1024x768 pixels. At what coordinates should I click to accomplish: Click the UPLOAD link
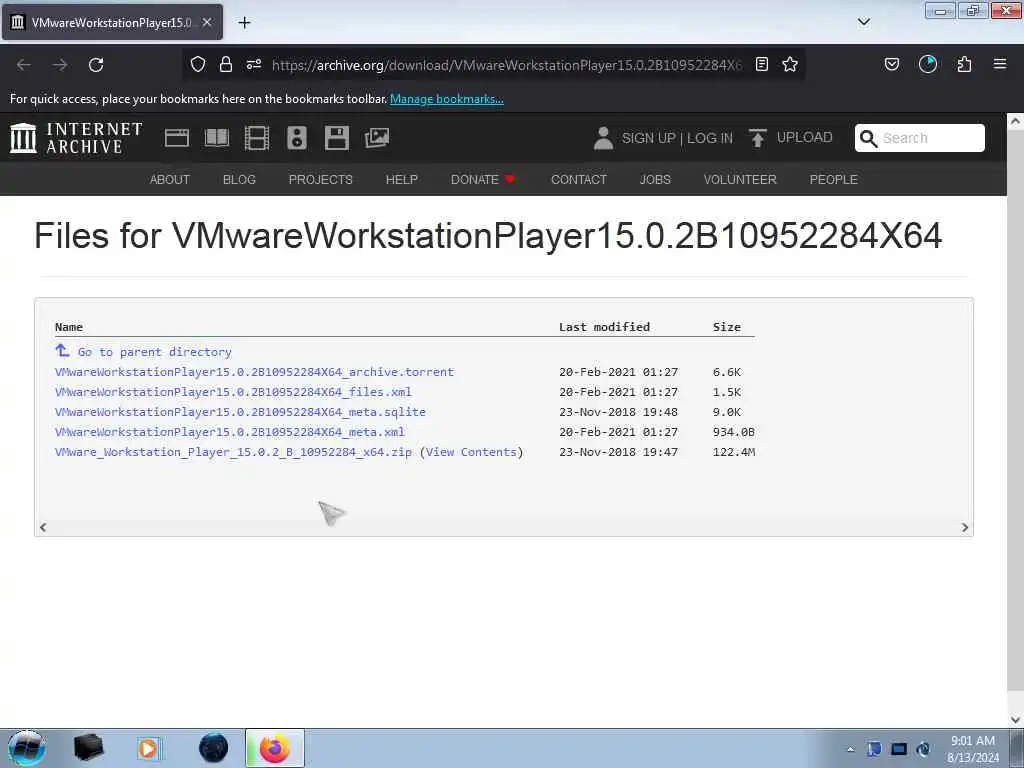pos(805,138)
